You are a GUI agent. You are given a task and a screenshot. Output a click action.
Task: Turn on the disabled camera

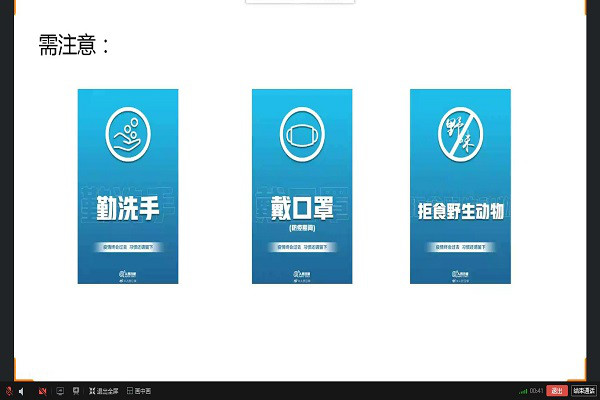[x=41, y=390]
